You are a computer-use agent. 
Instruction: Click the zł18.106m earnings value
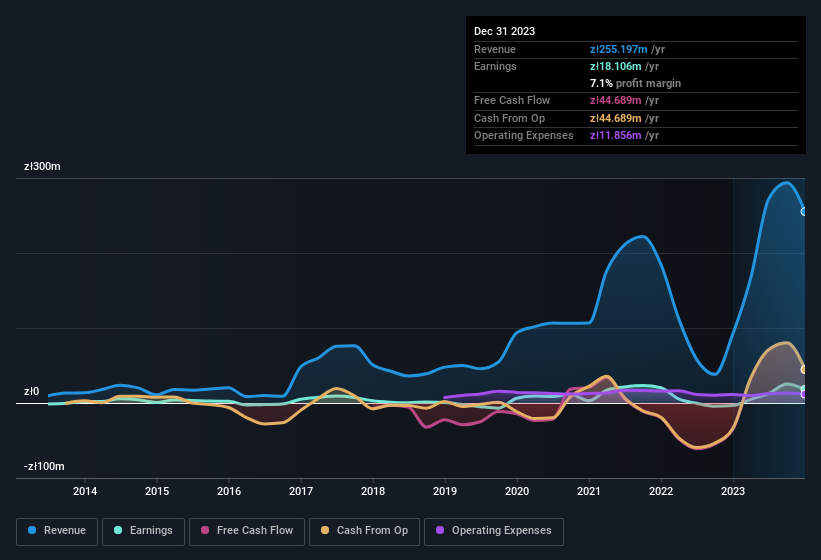click(615, 66)
